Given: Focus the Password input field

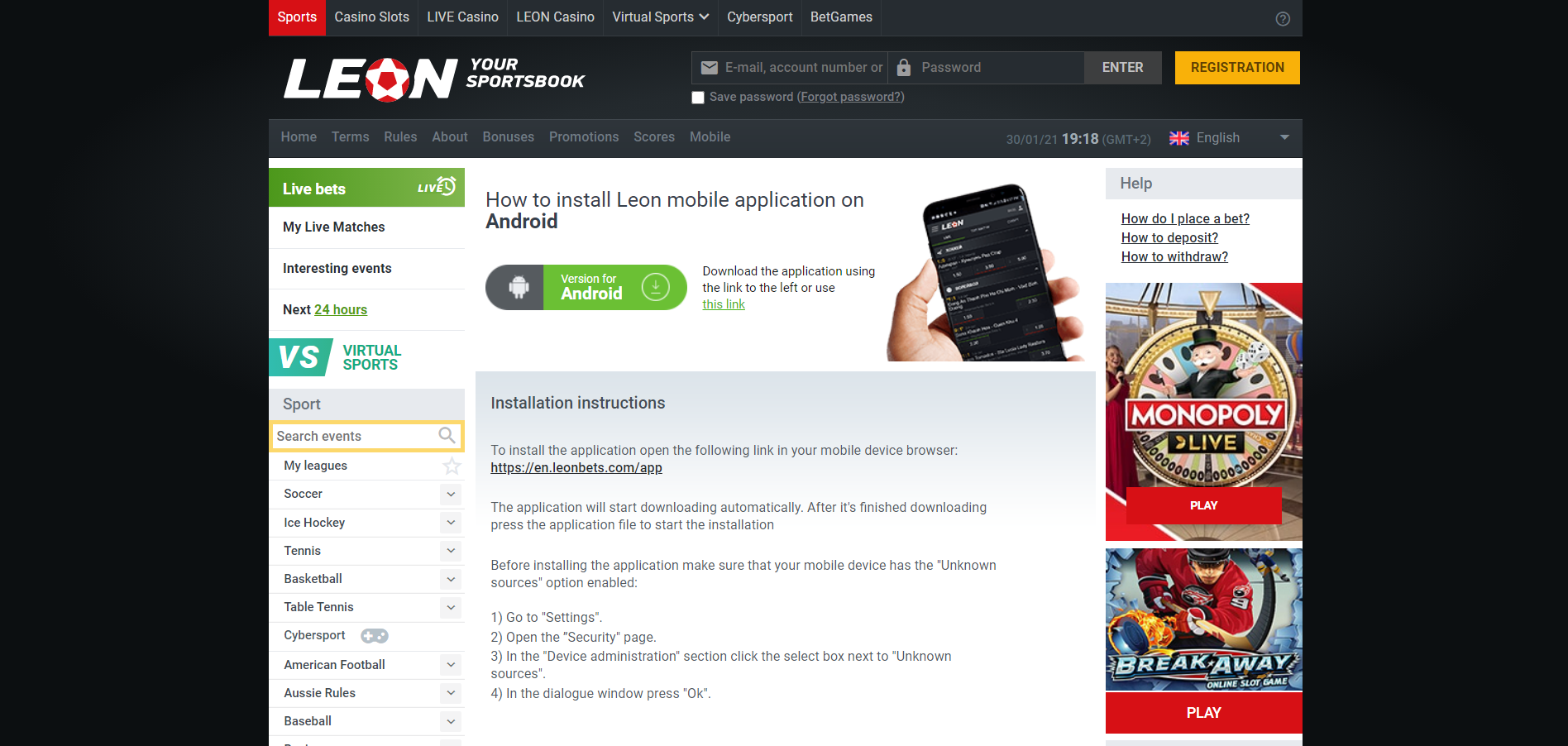Looking at the screenshot, I should tap(986, 68).
